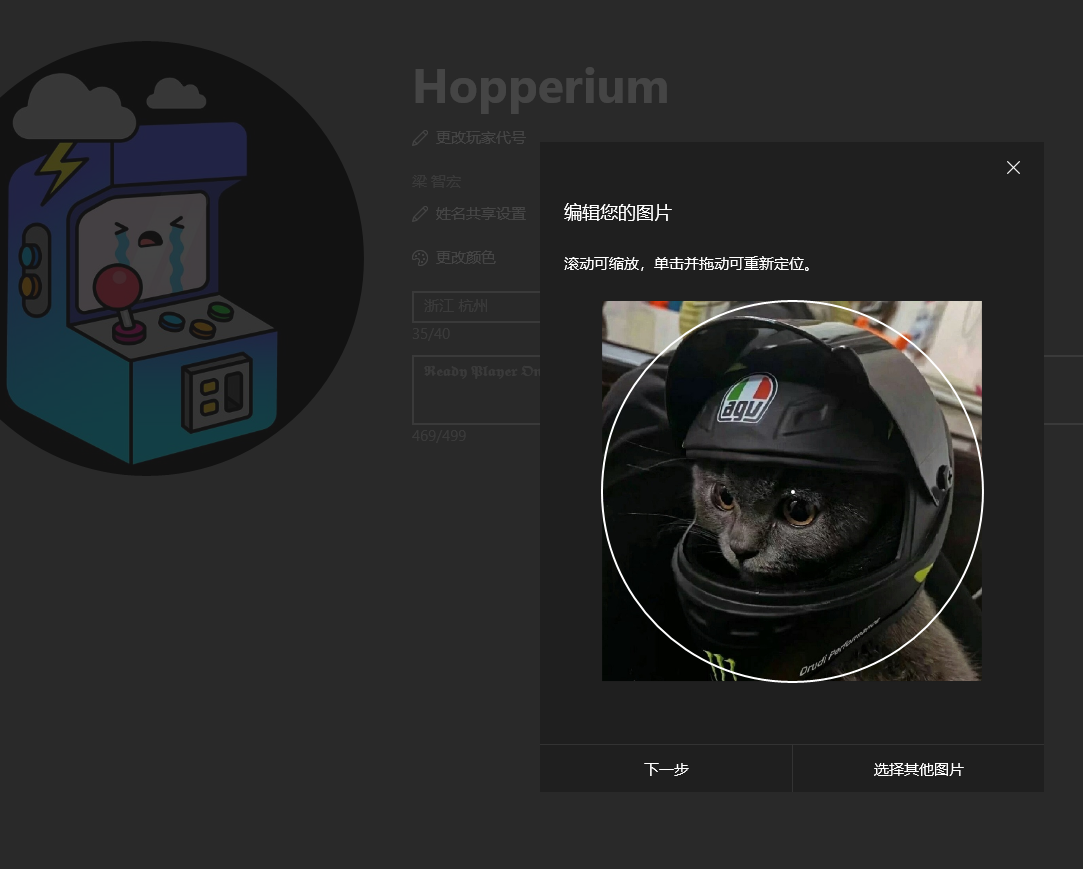The width and height of the screenshot is (1083, 869).
Task: Click the pencil icon beside 更改玩家代号
Action: coord(420,138)
